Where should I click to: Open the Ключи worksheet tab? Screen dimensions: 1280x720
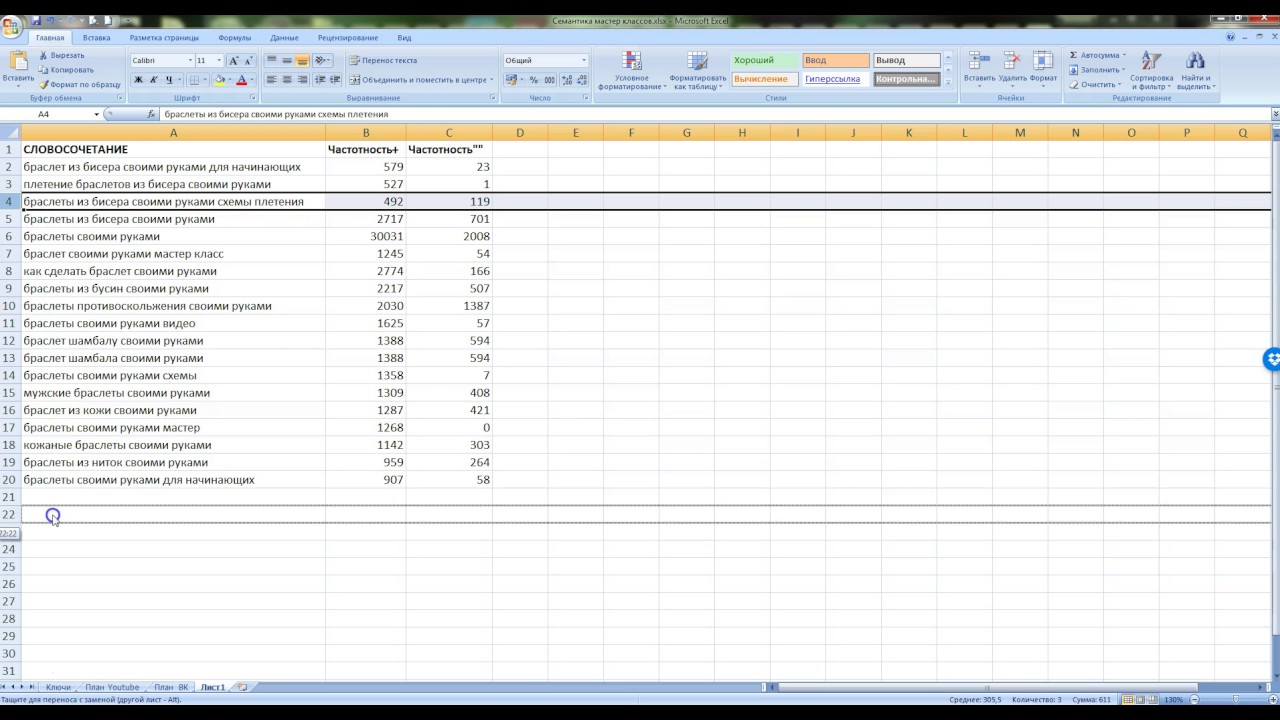coord(58,687)
